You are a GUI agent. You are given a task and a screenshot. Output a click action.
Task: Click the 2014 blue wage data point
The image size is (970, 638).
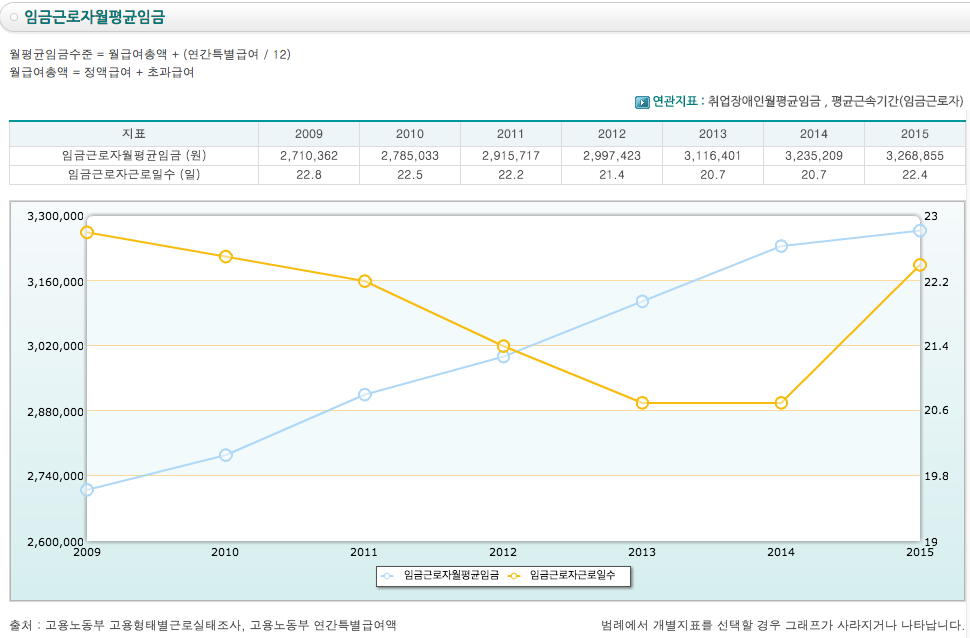781,246
